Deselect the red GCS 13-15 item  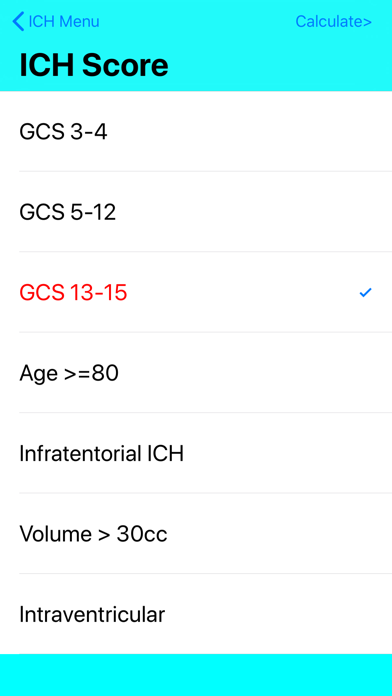click(196, 292)
